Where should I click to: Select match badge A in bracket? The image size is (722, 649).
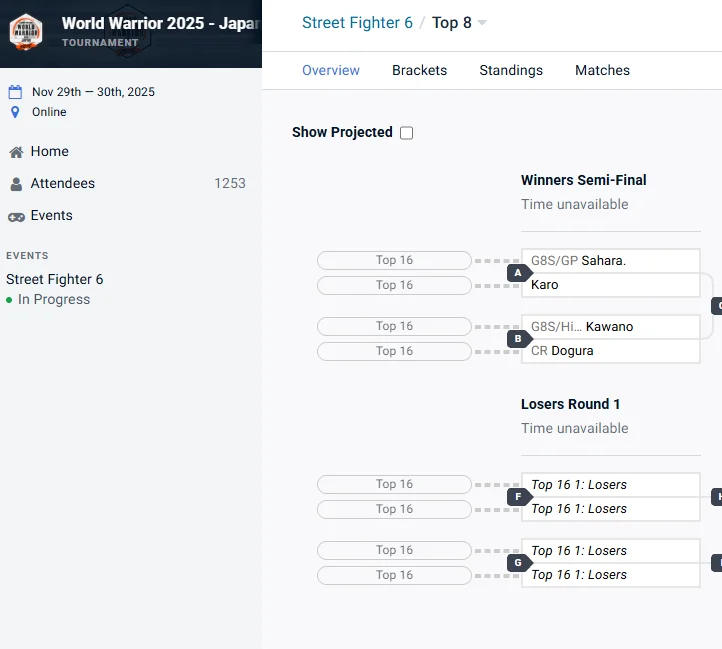[518, 273]
